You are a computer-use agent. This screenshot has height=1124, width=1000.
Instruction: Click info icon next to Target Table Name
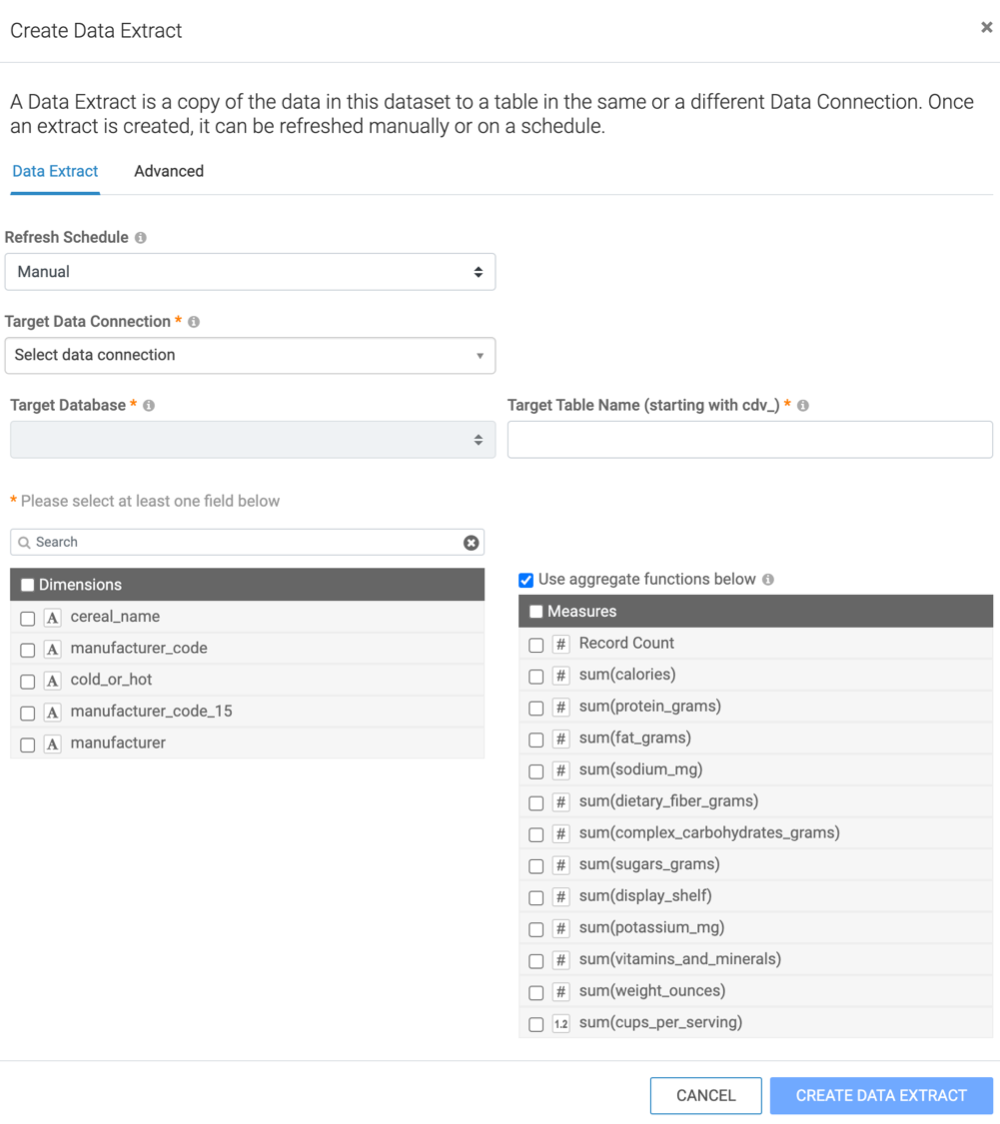pyautogui.click(x=804, y=406)
